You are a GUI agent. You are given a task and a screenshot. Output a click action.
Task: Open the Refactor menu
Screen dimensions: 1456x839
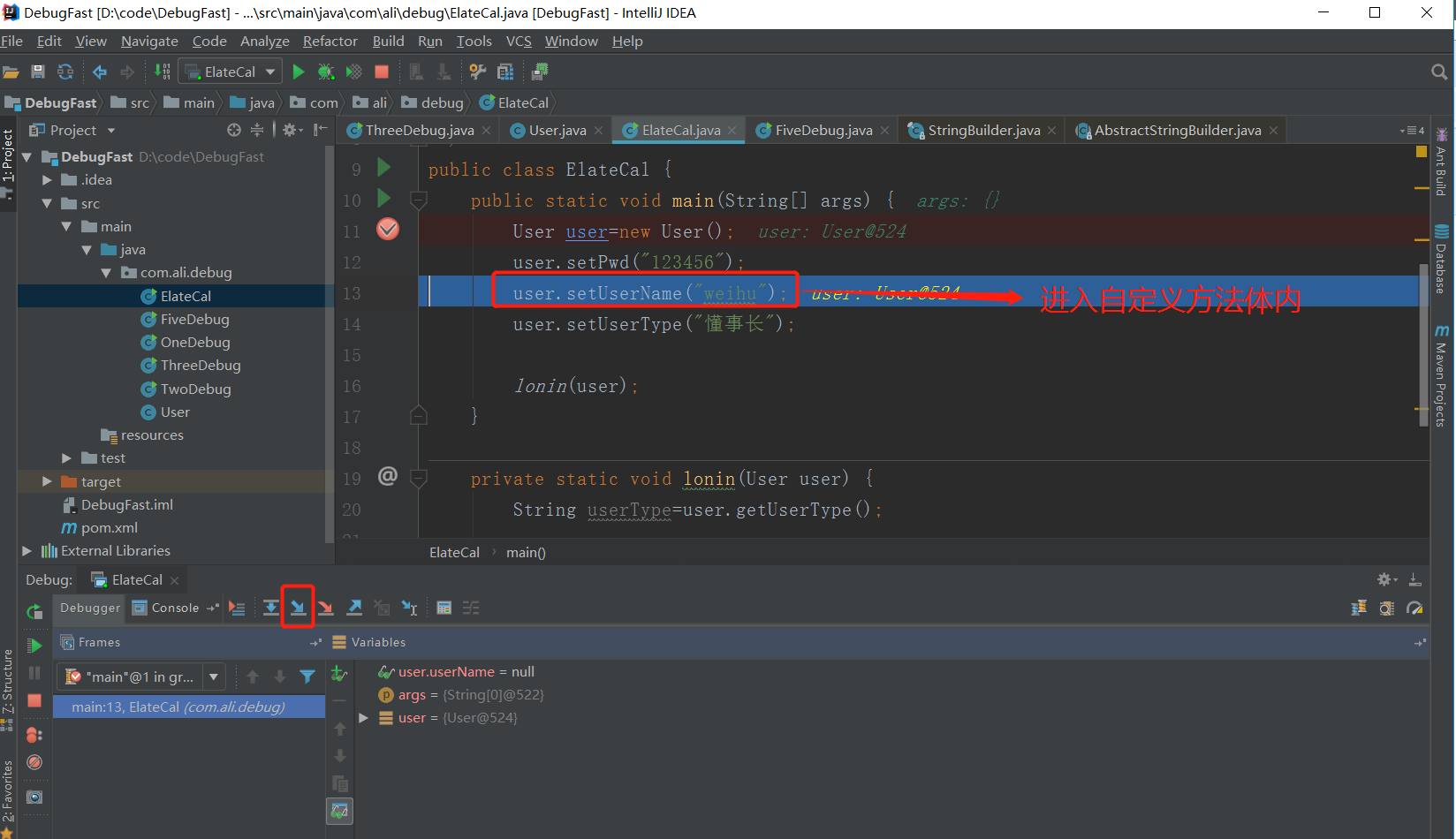coord(330,42)
